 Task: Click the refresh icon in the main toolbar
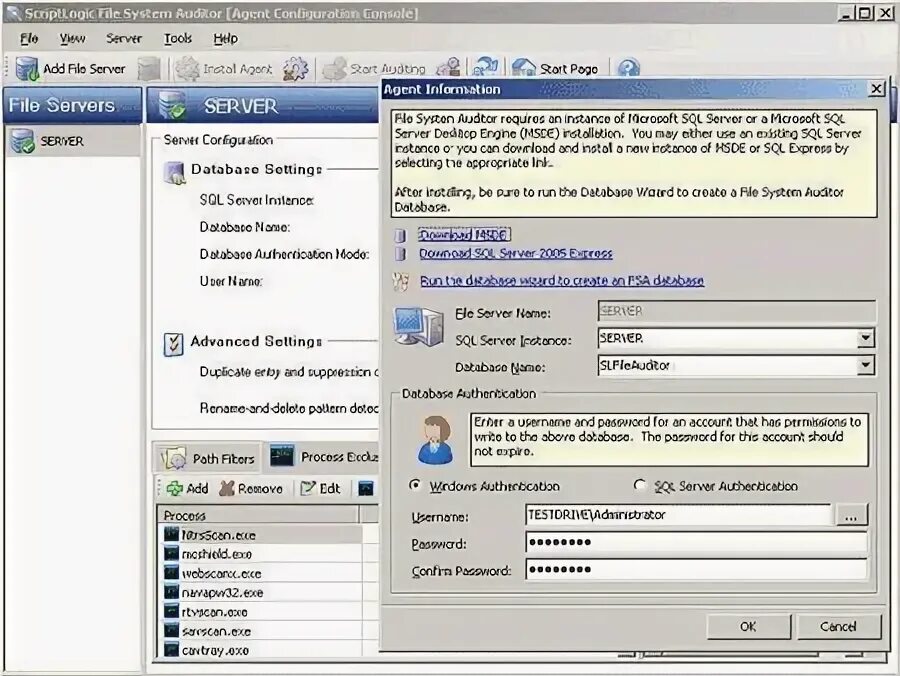(x=485, y=68)
